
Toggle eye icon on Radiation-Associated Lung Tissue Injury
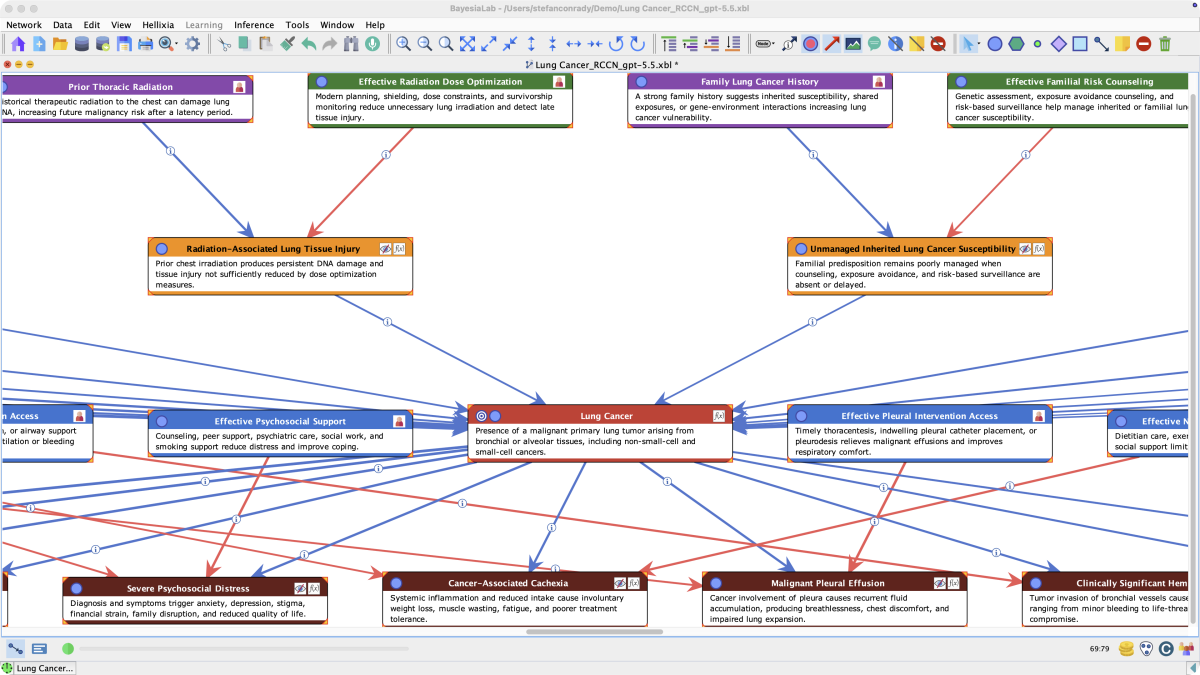385,248
